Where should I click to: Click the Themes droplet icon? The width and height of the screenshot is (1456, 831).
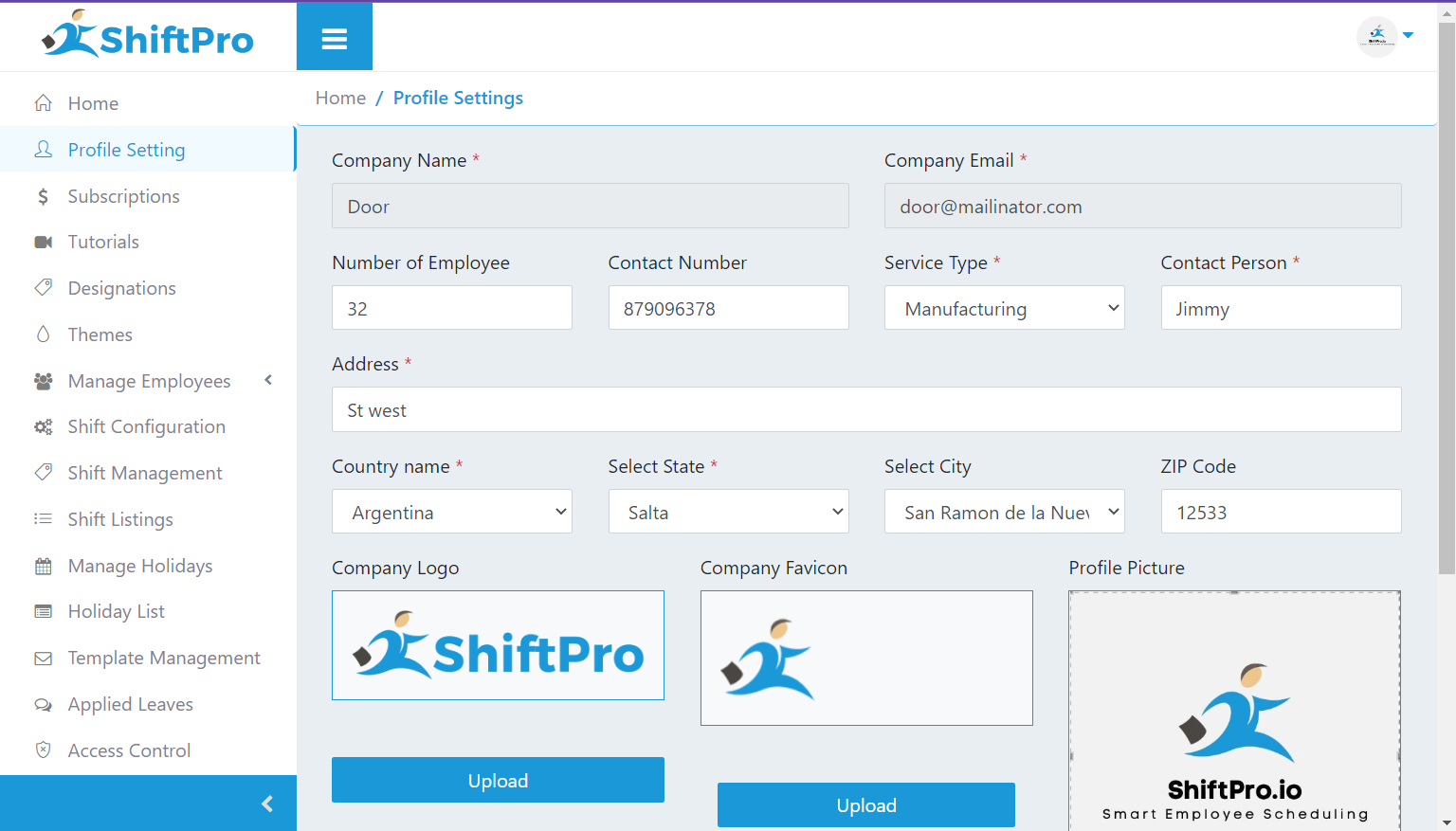(x=44, y=334)
